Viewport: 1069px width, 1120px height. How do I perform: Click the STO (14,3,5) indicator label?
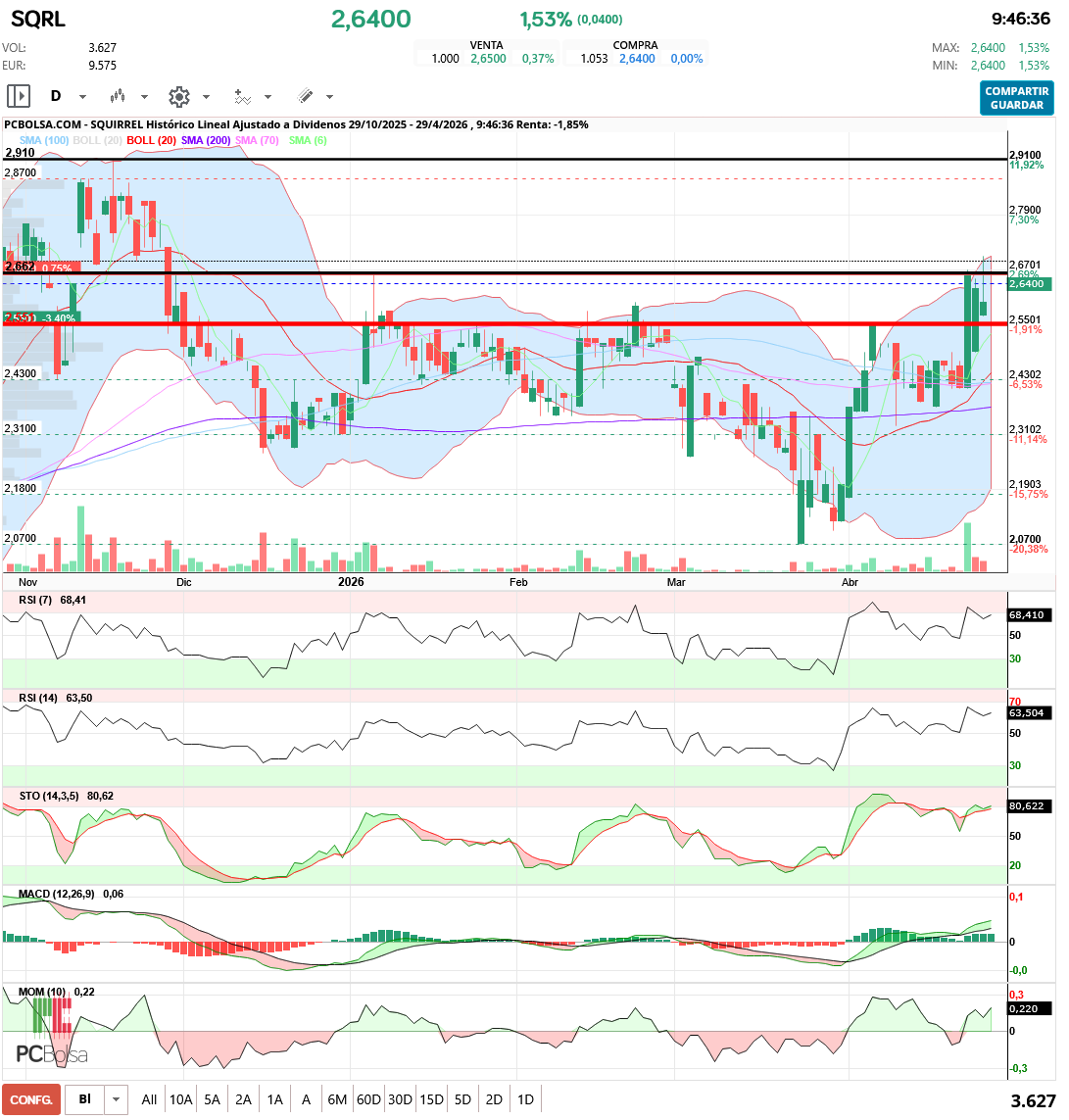pyautogui.click(x=49, y=796)
